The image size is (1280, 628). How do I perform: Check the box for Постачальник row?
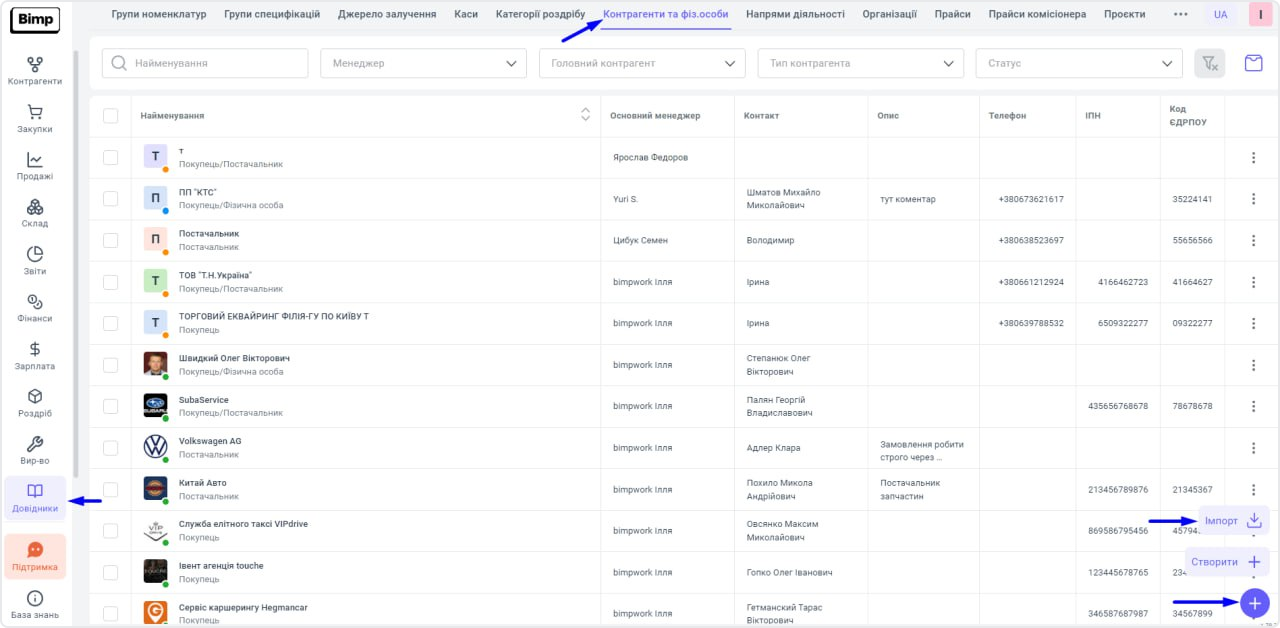tap(110, 240)
